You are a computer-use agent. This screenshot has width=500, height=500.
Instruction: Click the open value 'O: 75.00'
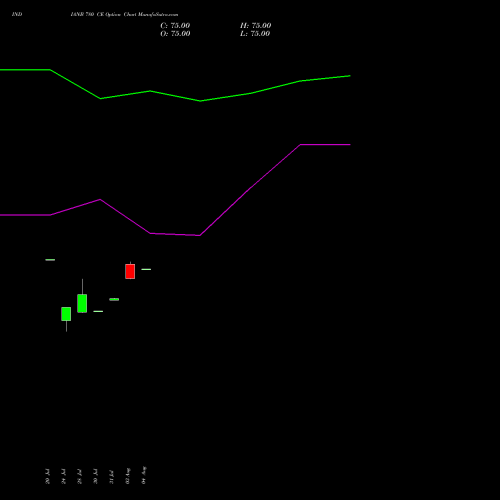[175, 34]
